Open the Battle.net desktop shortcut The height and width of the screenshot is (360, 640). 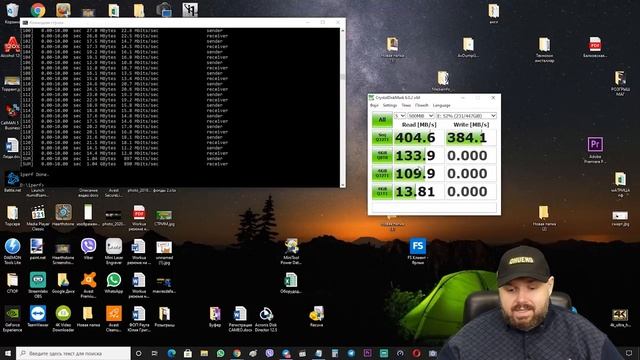point(12,182)
